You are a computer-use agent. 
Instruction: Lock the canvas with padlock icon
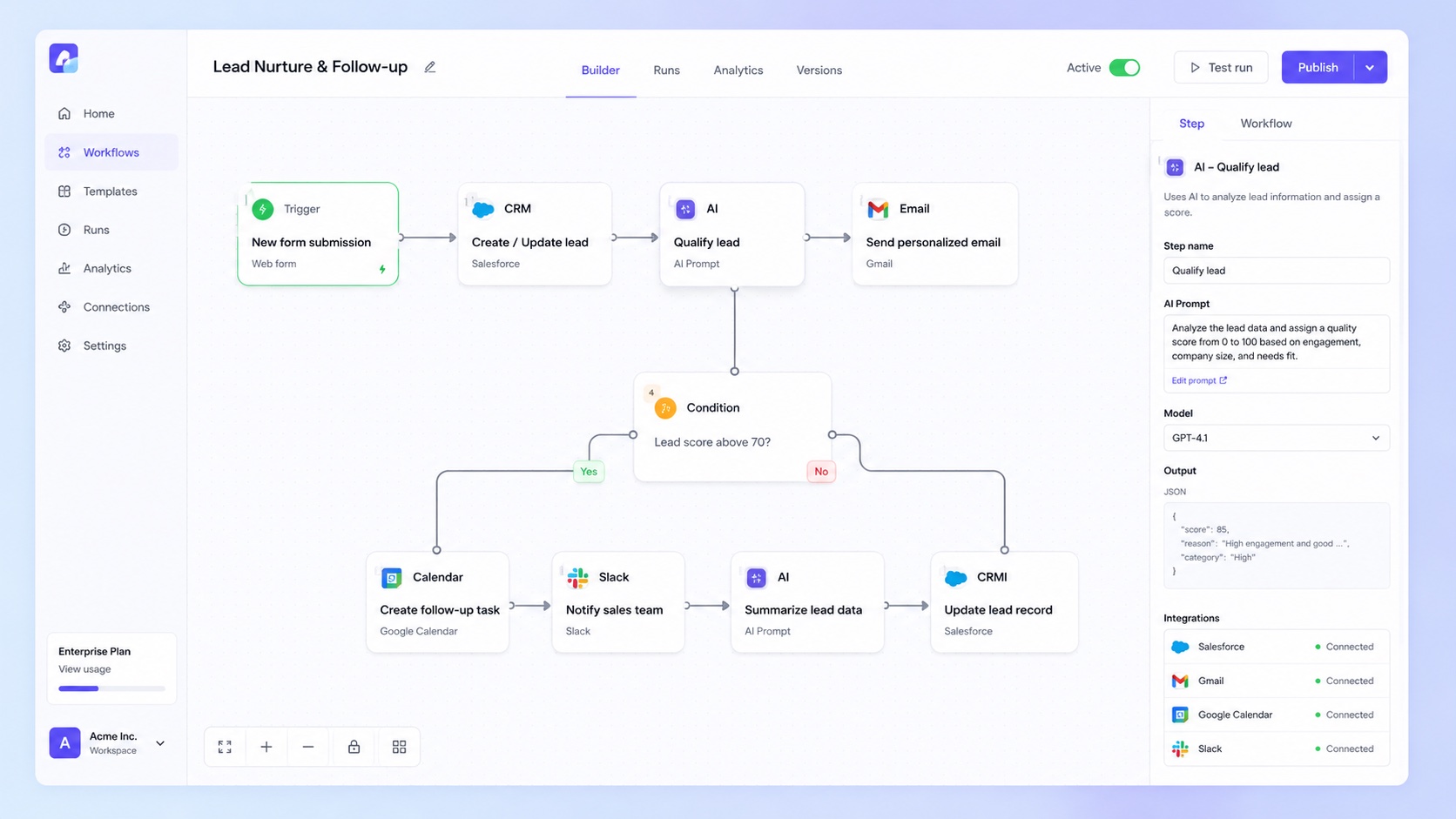point(354,747)
